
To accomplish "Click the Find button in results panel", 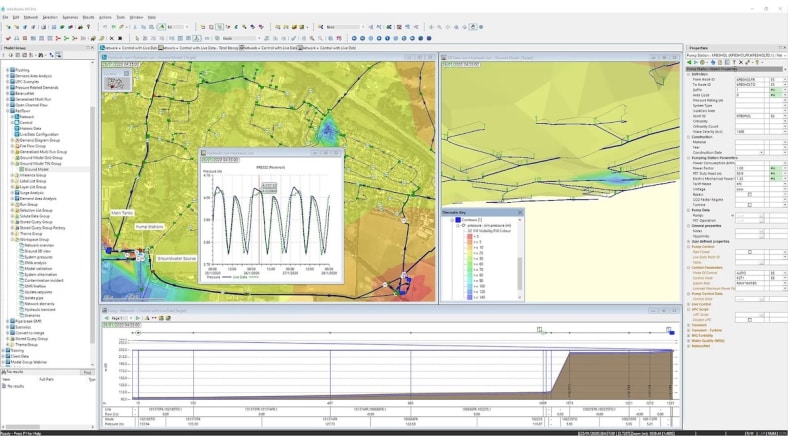I will [87, 372].
